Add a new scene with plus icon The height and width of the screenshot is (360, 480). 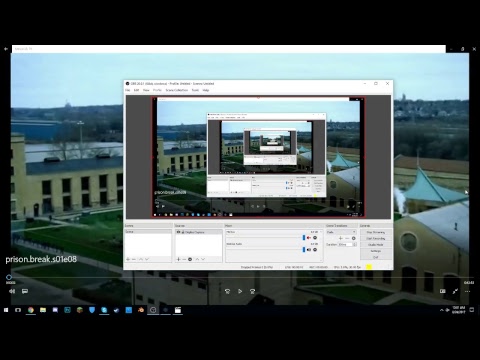tap(128, 259)
